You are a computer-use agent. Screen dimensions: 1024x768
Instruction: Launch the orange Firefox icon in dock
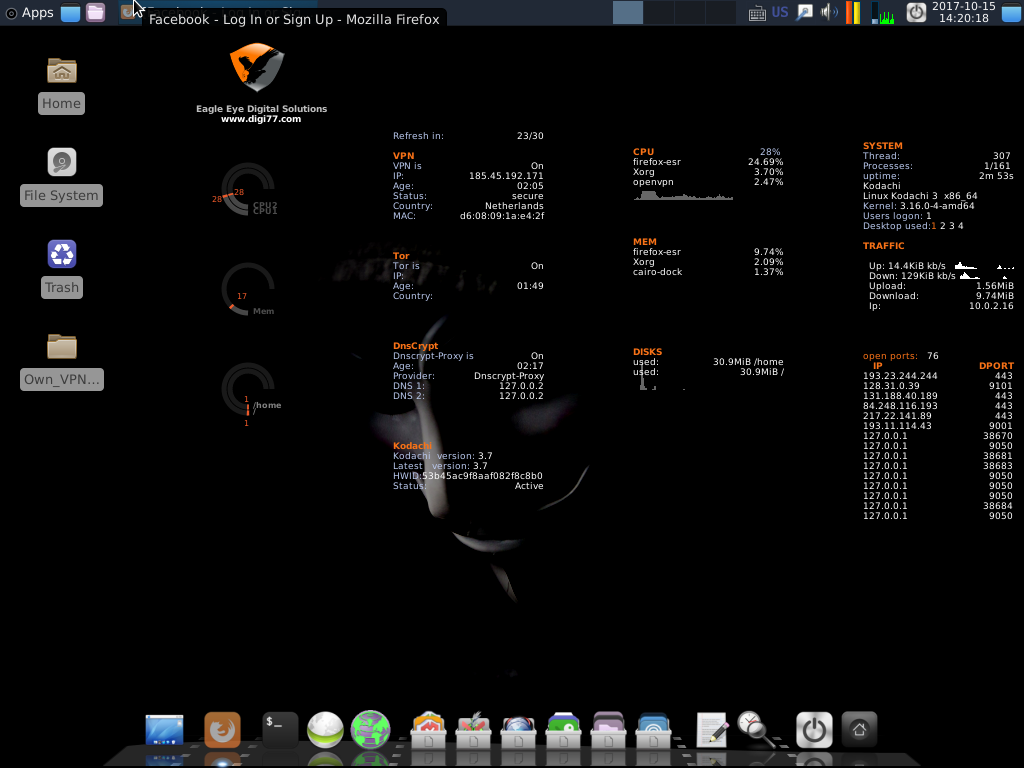(x=222, y=729)
